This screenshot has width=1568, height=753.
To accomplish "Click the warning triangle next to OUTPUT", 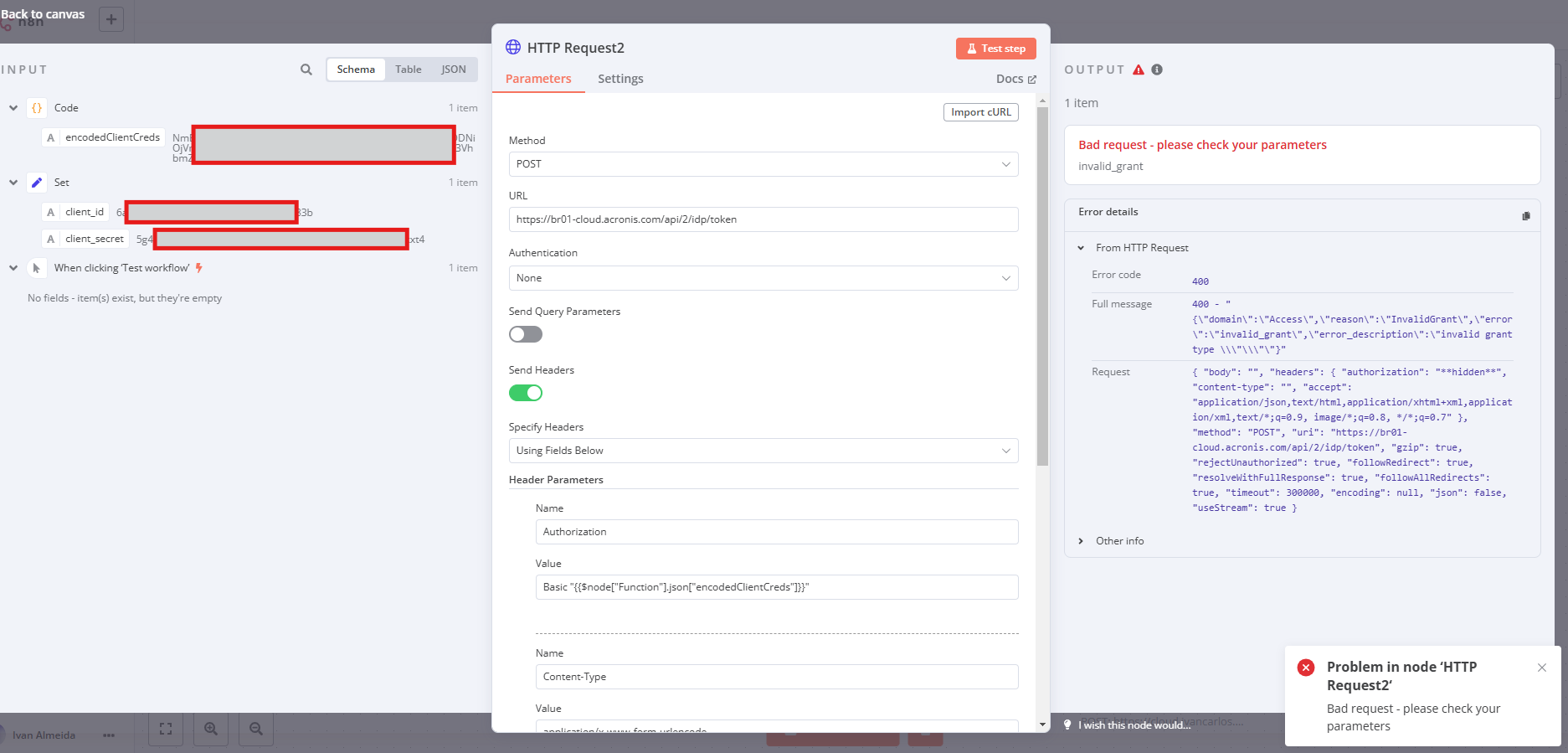I will pyautogui.click(x=1139, y=70).
